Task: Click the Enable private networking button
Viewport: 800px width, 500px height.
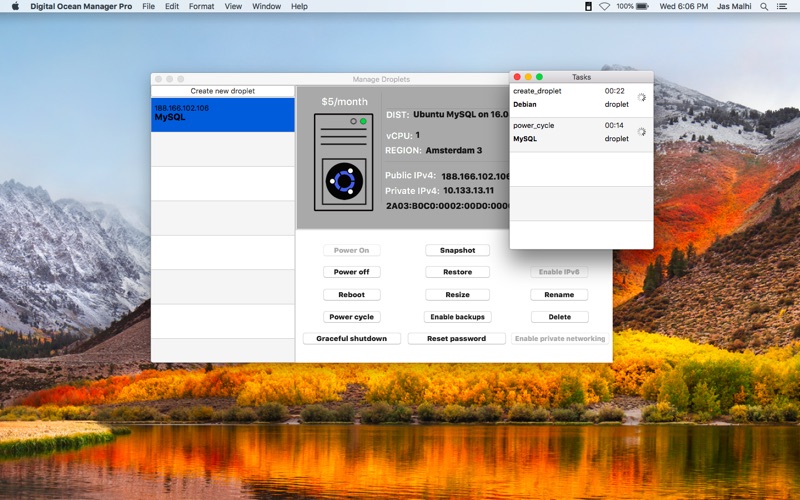Action: coord(560,338)
